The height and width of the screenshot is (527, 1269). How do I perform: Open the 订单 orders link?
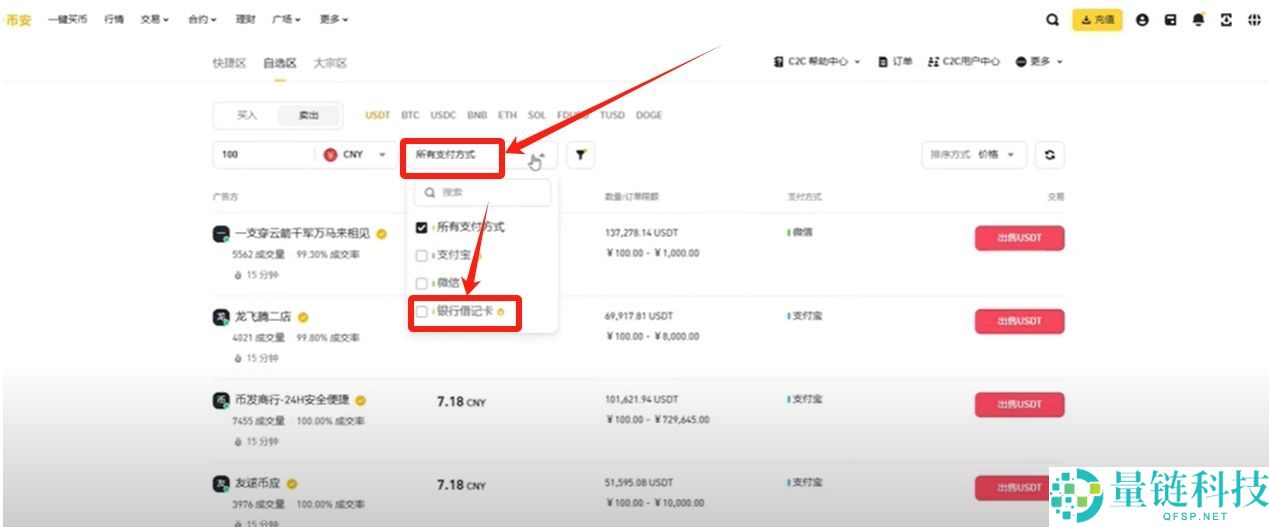pyautogui.click(x=896, y=62)
